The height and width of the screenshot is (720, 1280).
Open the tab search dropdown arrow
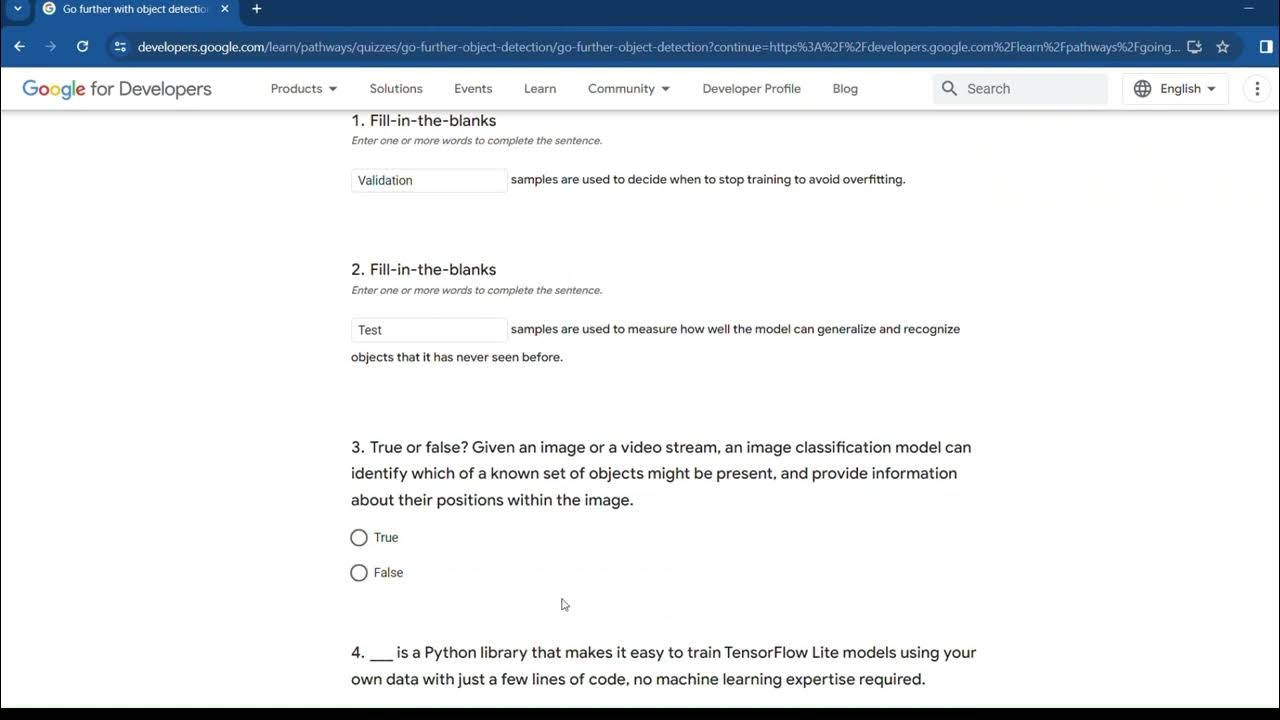(17, 9)
